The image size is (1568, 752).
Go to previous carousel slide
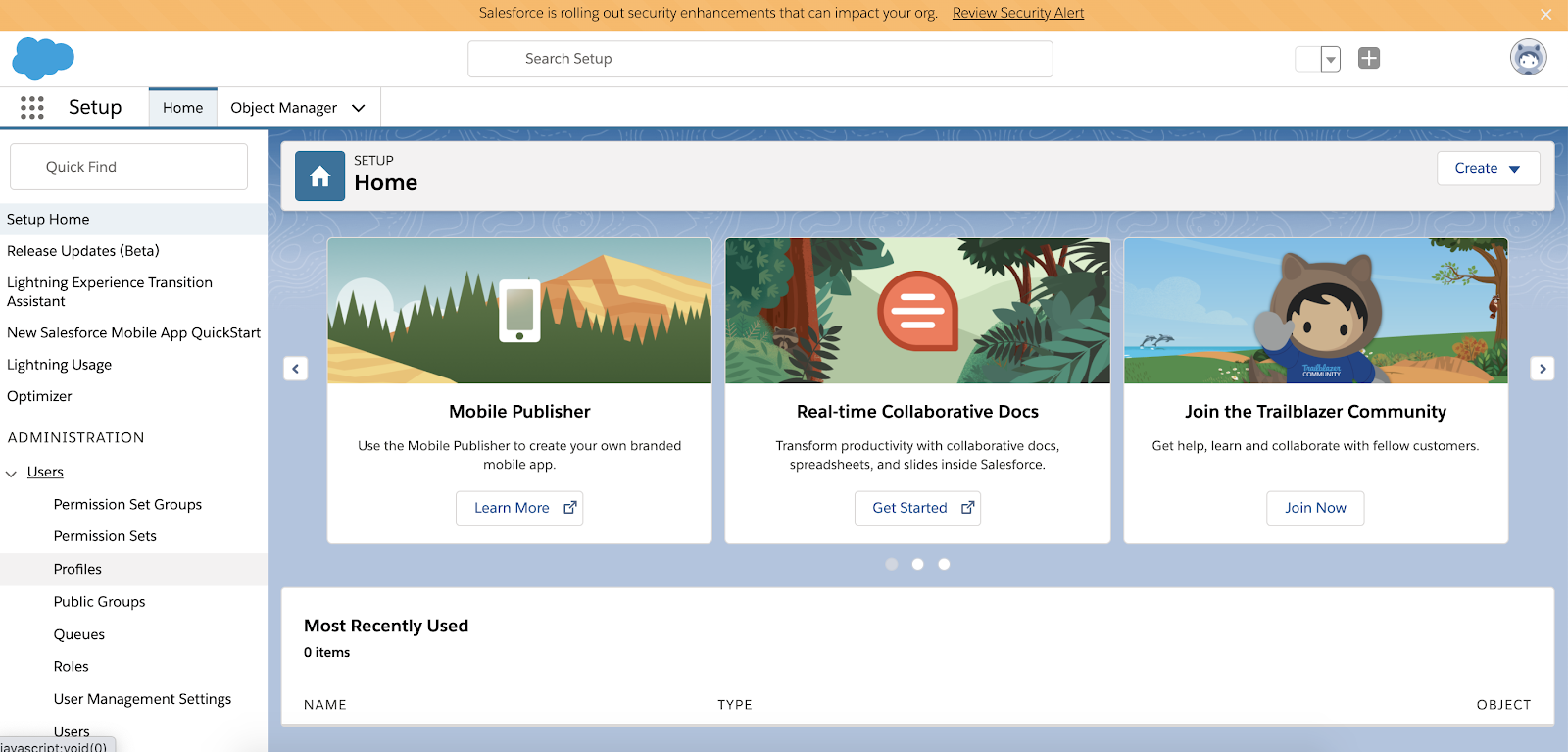(x=296, y=369)
